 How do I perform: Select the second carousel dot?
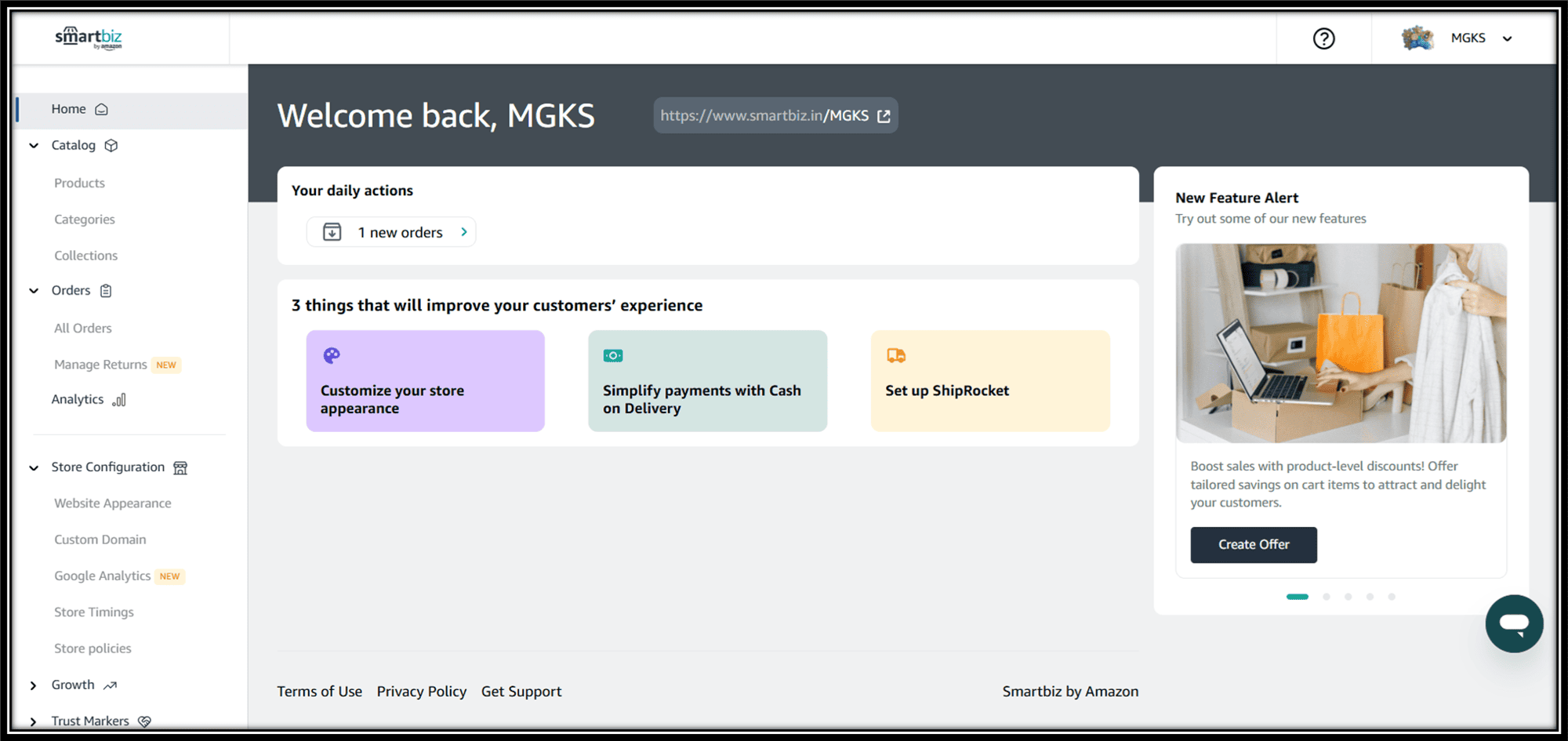[x=1327, y=597]
